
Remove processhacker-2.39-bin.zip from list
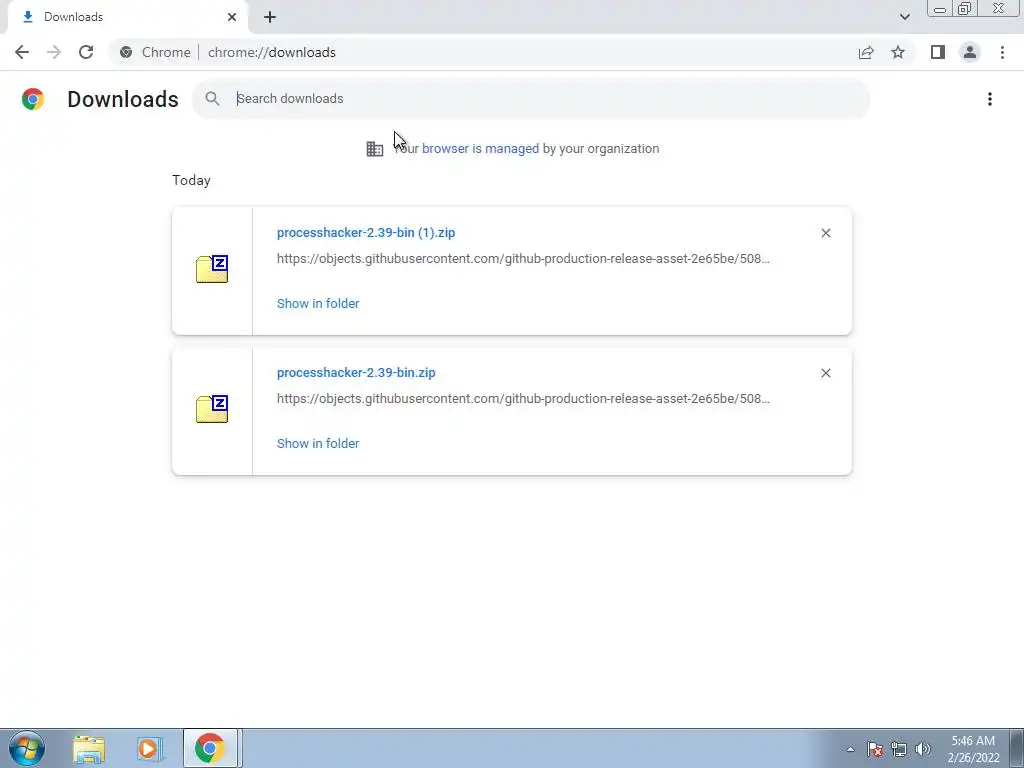825,373
